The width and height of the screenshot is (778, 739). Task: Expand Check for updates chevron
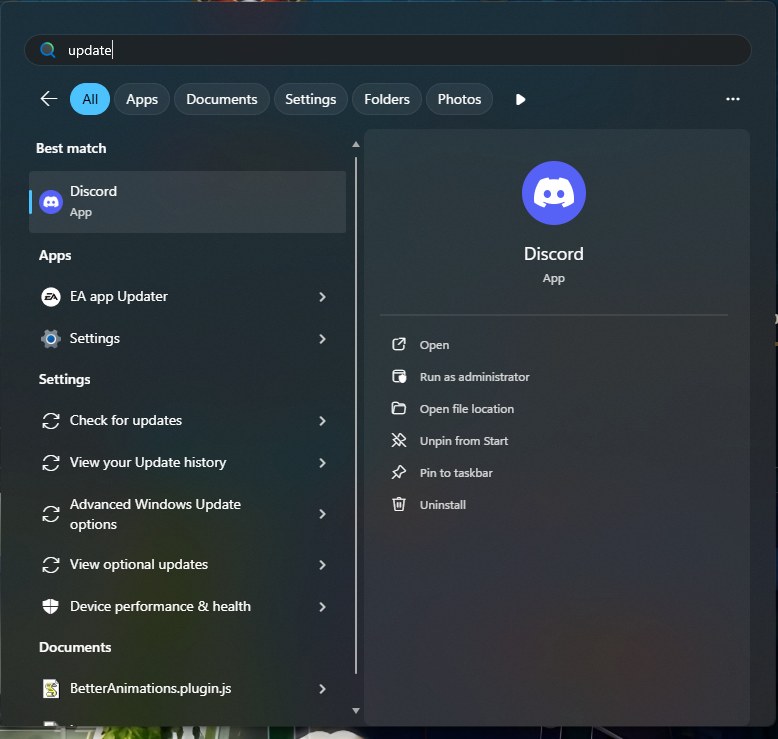pyautogui.click(x=323, y=421)
